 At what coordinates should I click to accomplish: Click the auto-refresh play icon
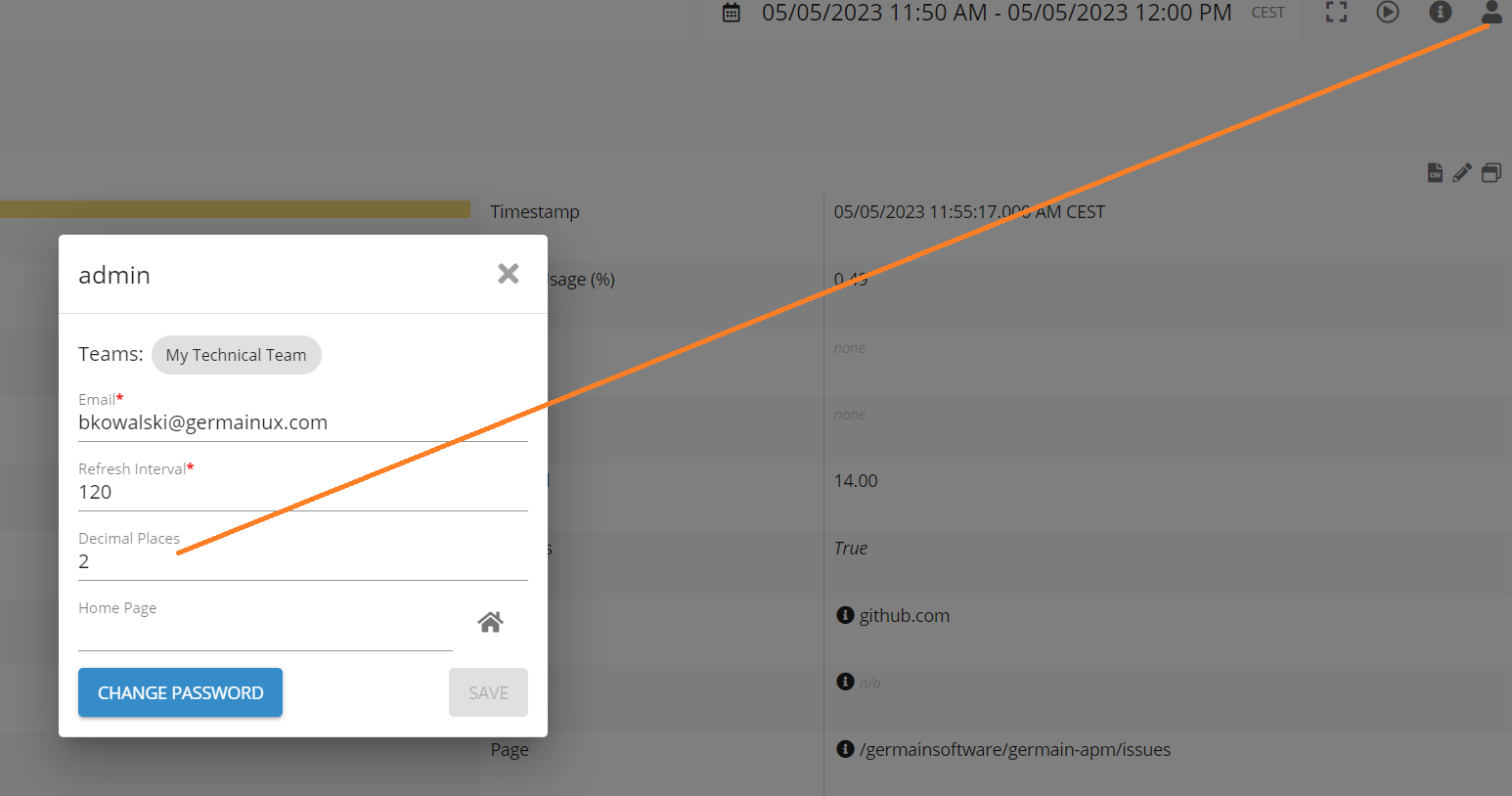1388,13
